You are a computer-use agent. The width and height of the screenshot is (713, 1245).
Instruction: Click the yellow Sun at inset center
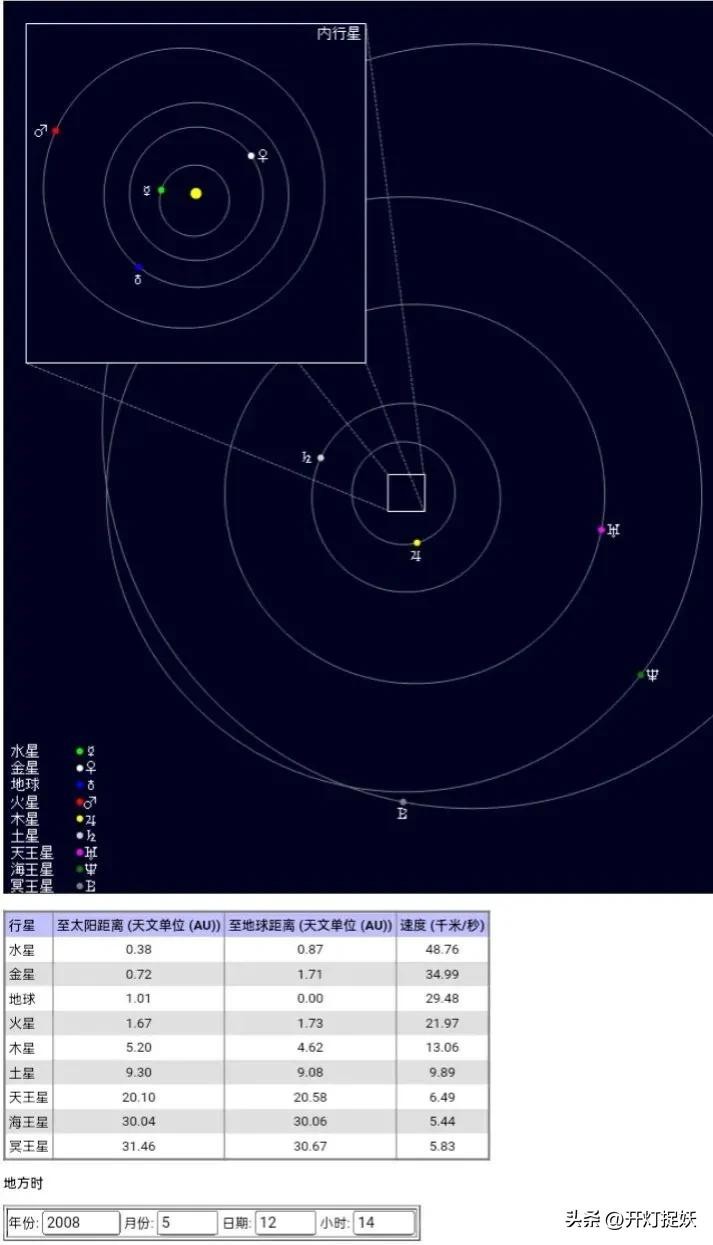point(196,193)
